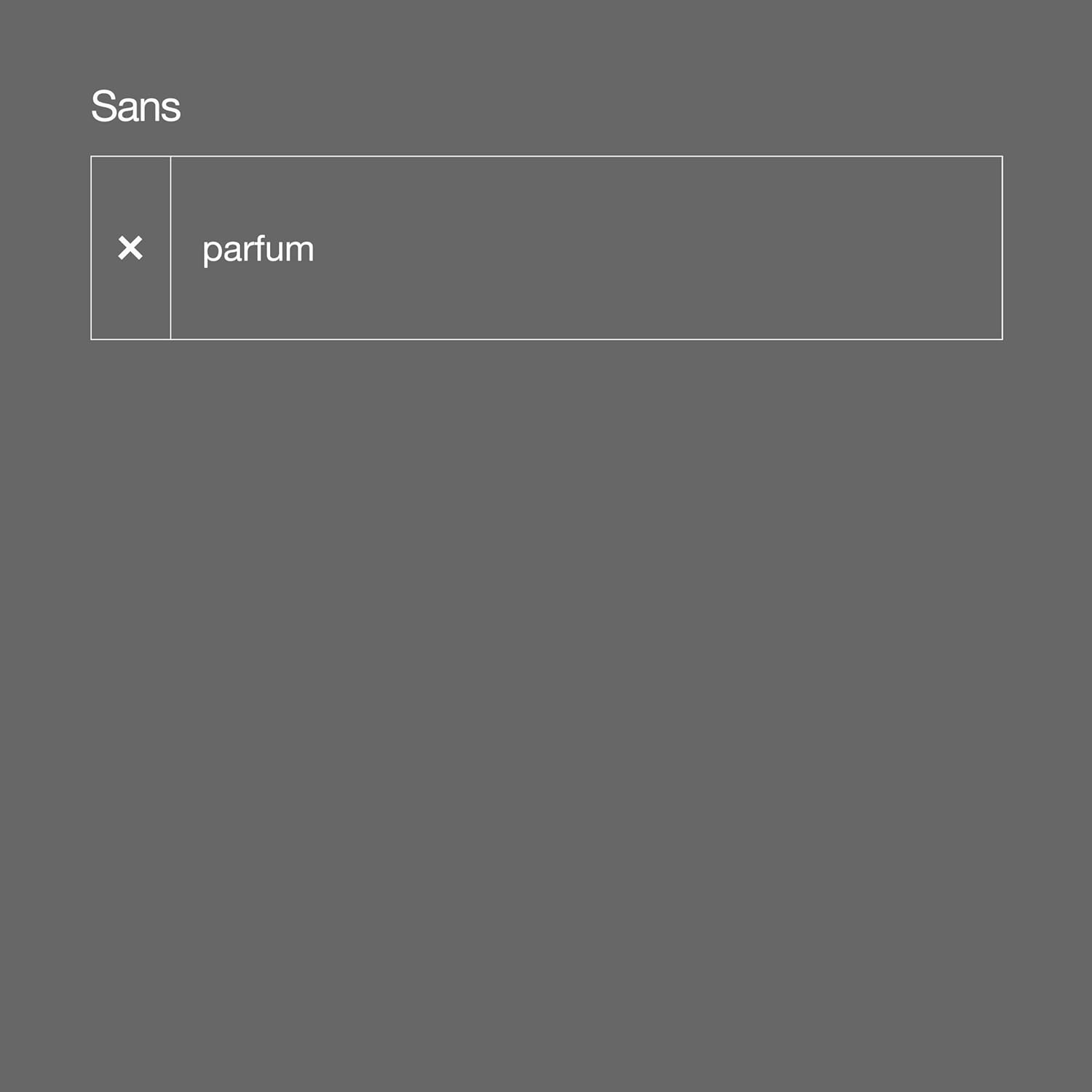Select the cell containing the X mark
The image size is (1092, 1092).
130,248
